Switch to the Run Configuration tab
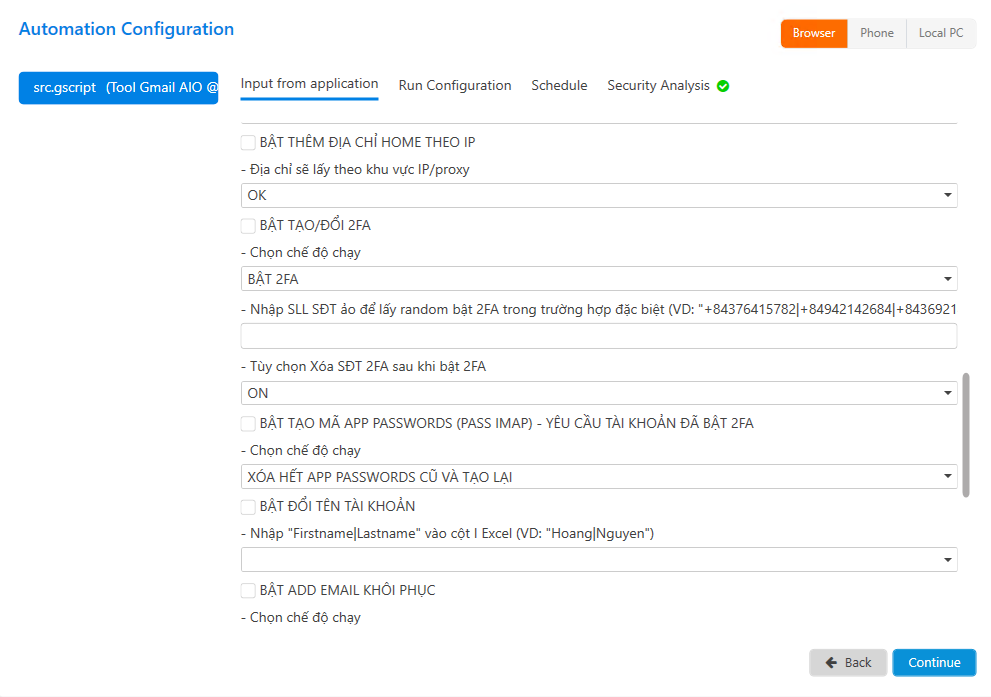The height and width of the screenshot is (697, 991). point(455,86)
